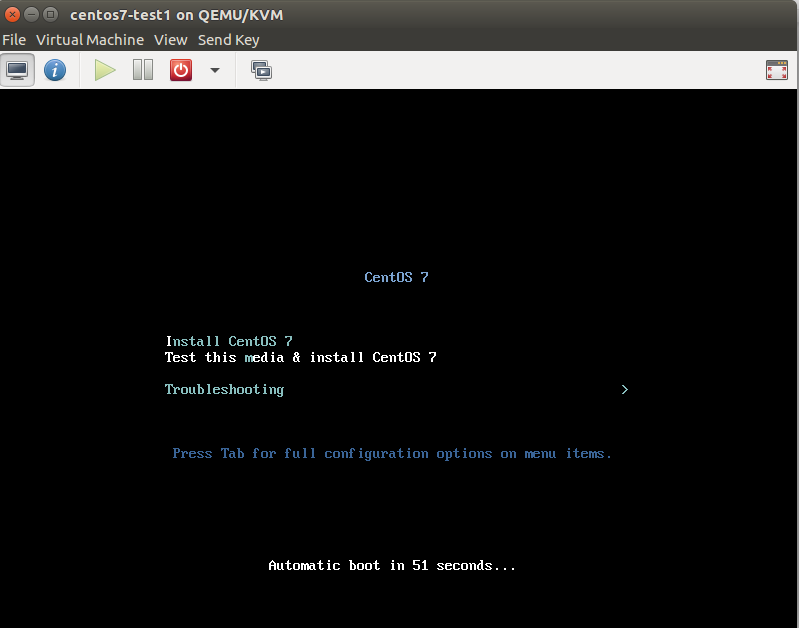Viewport: 799px width, 628px height.
Task: Maximize the centos7-test1 window
Action: point(50,14)
